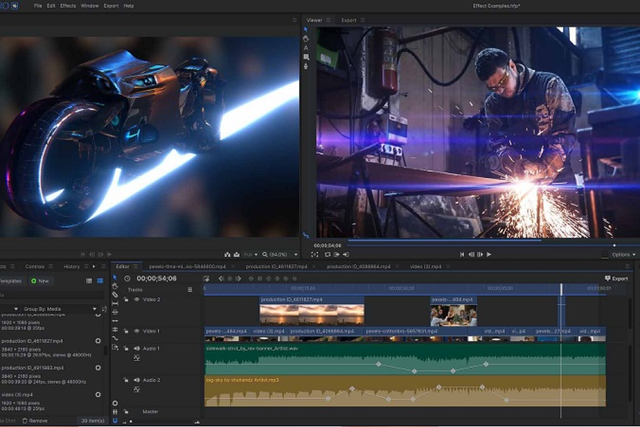
Task: Choose the Hand tool in Viewer toolbar
Action: [306, 39]
